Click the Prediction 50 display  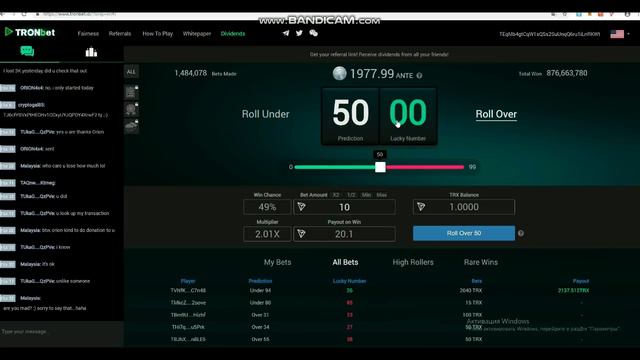[350, 117]
